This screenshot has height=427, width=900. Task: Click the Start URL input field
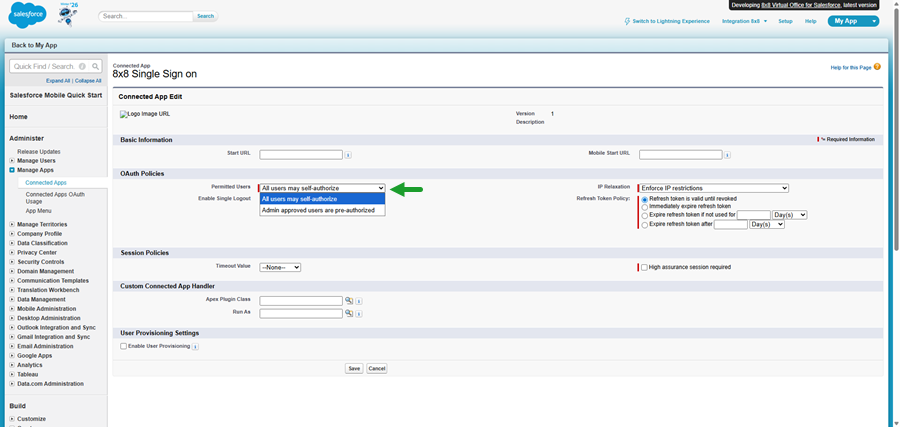coord(300,155)
